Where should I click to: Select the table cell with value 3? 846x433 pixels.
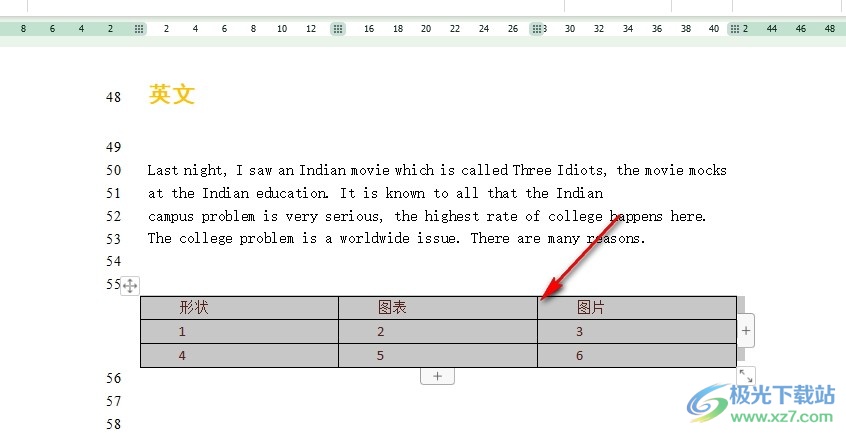click(637, 332)
